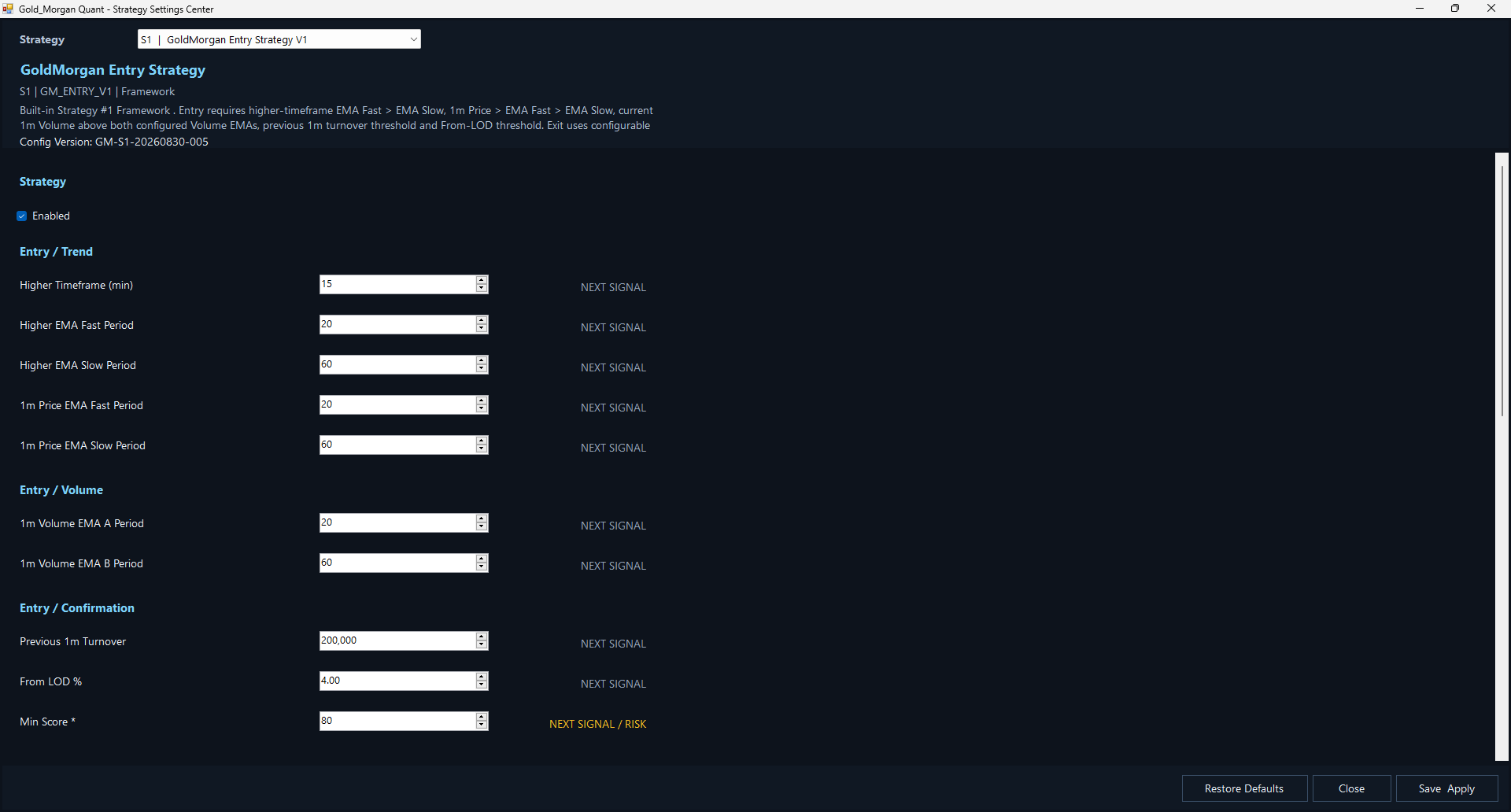The width and height of the screenshot is (1511, 812).
Task: Decrement 1m Price EMA Slow Period spinner
Action: tap(482, 449)
